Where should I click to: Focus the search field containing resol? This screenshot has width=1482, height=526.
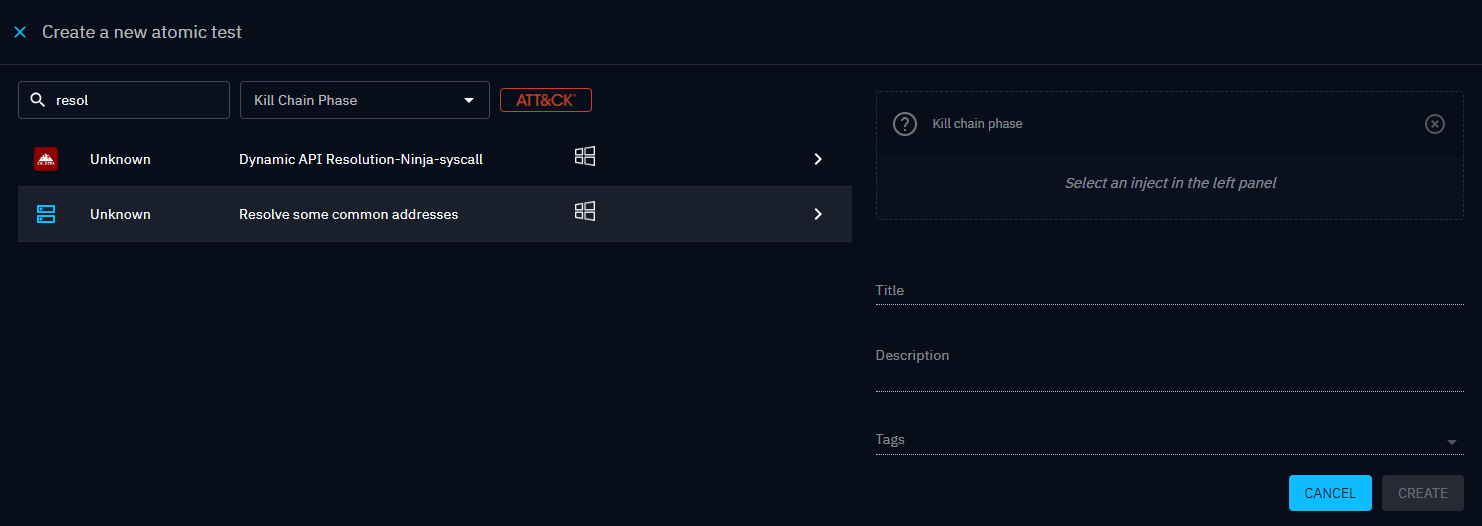pos(137,100)
